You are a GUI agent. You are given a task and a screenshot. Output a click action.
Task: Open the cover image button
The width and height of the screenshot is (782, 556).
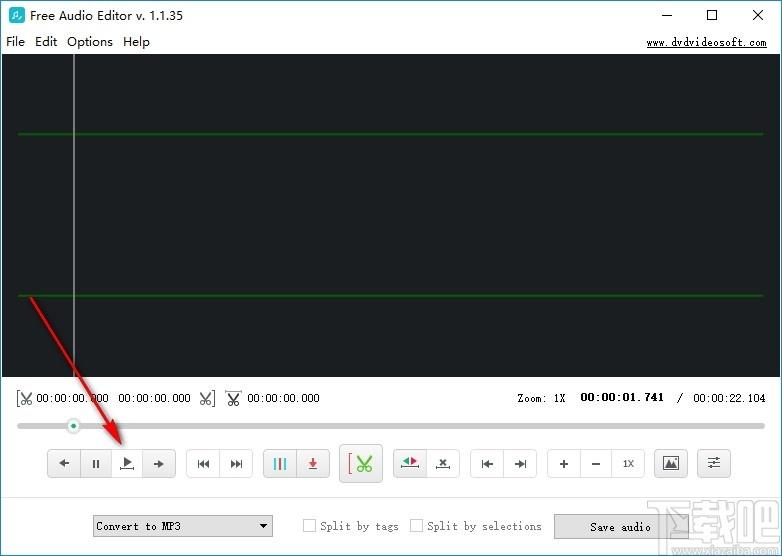click(x=671, y=464)
